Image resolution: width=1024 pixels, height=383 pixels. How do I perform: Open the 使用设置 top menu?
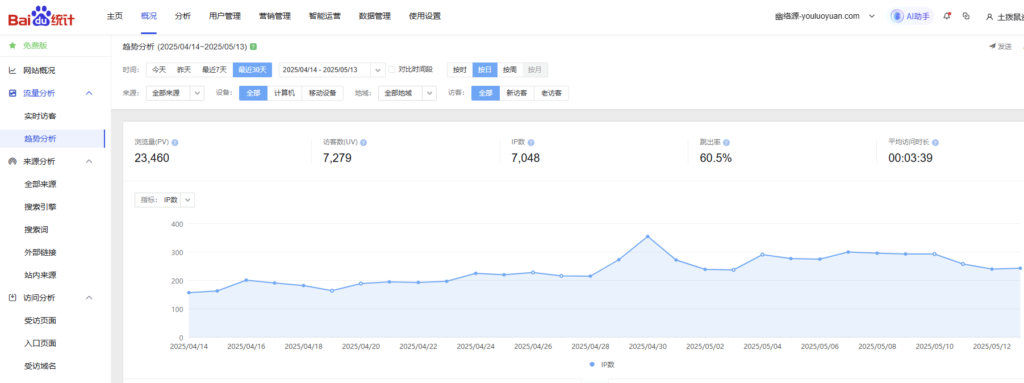tap(424, 16)
